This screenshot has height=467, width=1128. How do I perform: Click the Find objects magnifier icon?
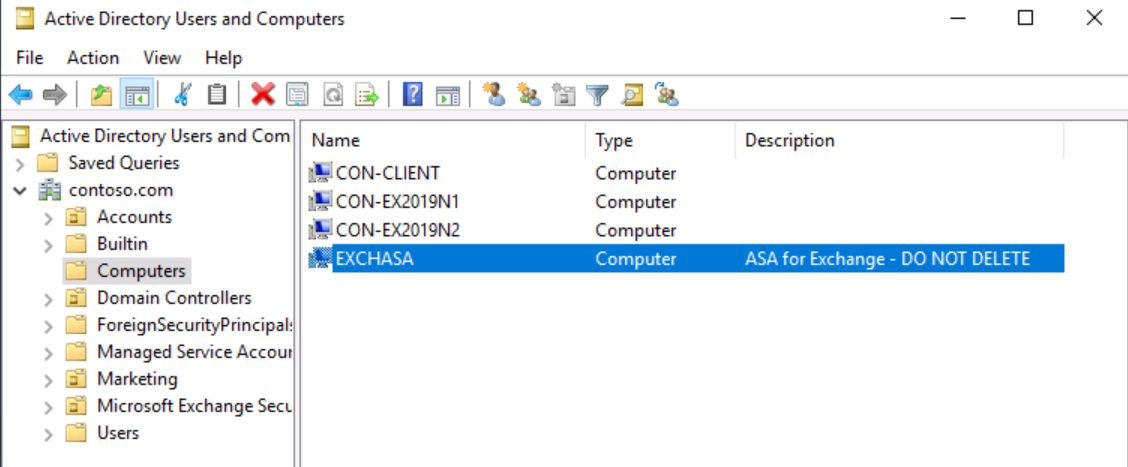[632, 94]
